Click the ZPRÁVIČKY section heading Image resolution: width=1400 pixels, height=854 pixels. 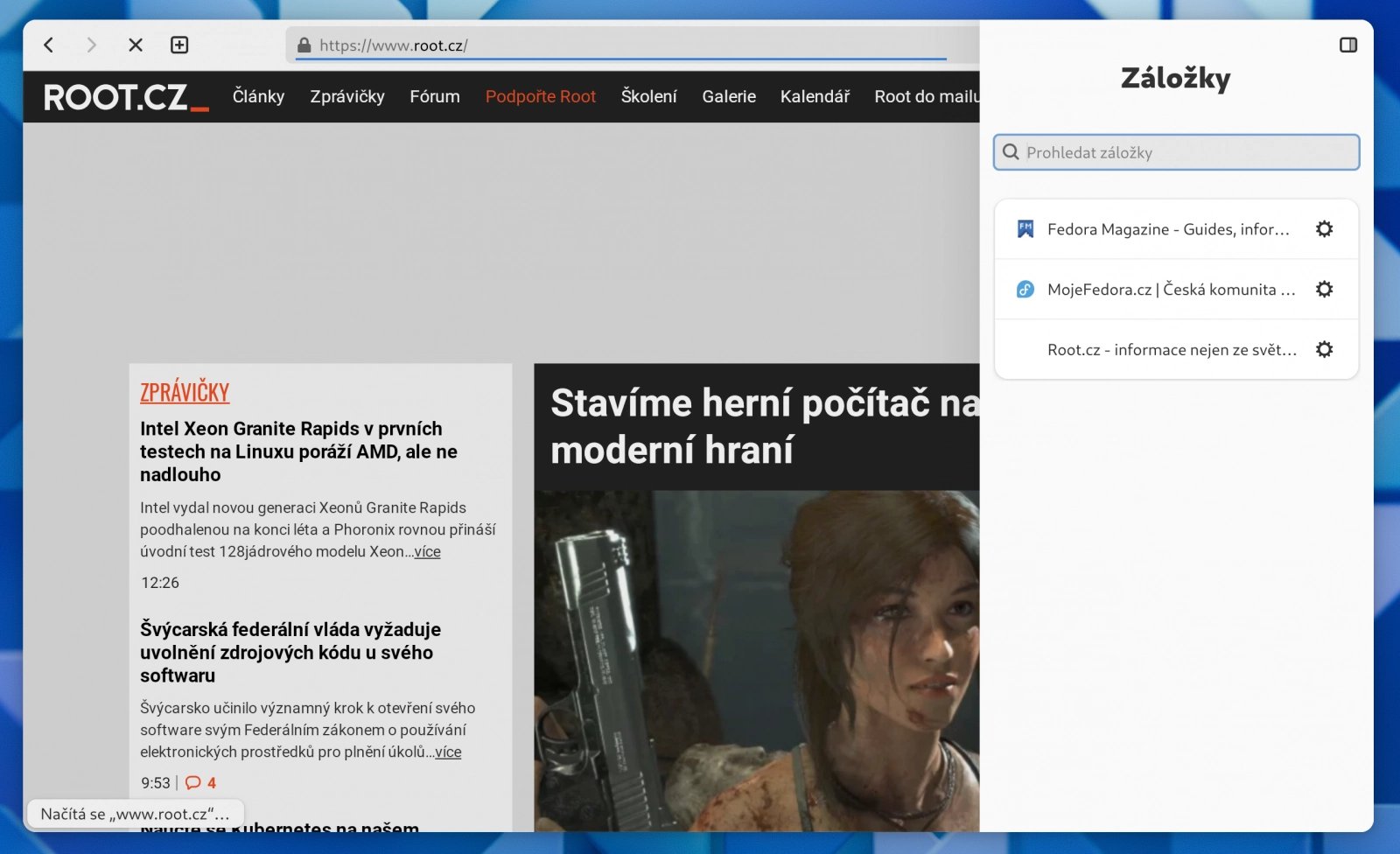pyautogui.click(x=185, y=392)
